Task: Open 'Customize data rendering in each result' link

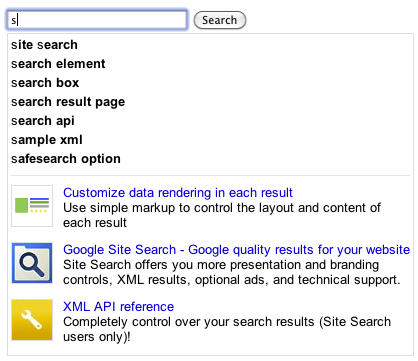Action: (x=178, y=193)
